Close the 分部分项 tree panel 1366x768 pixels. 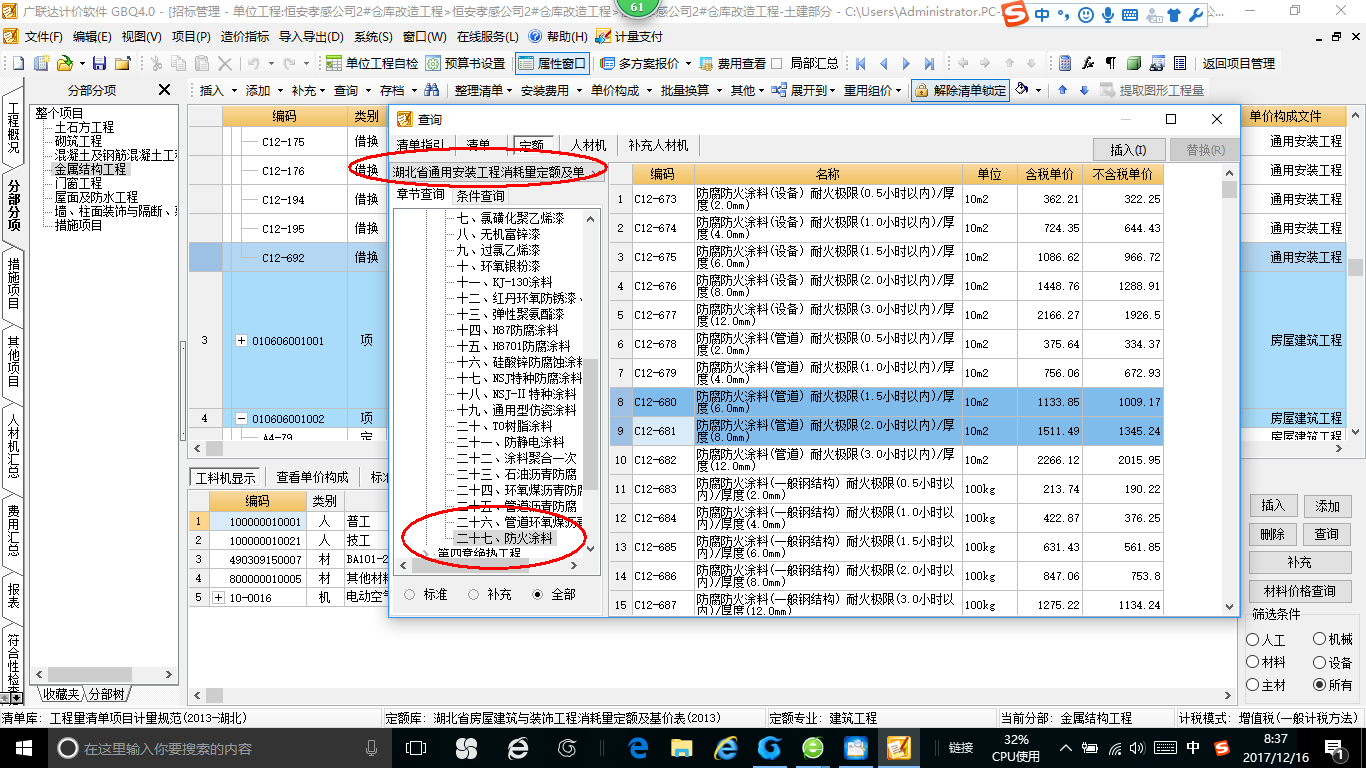click(164, 90)
